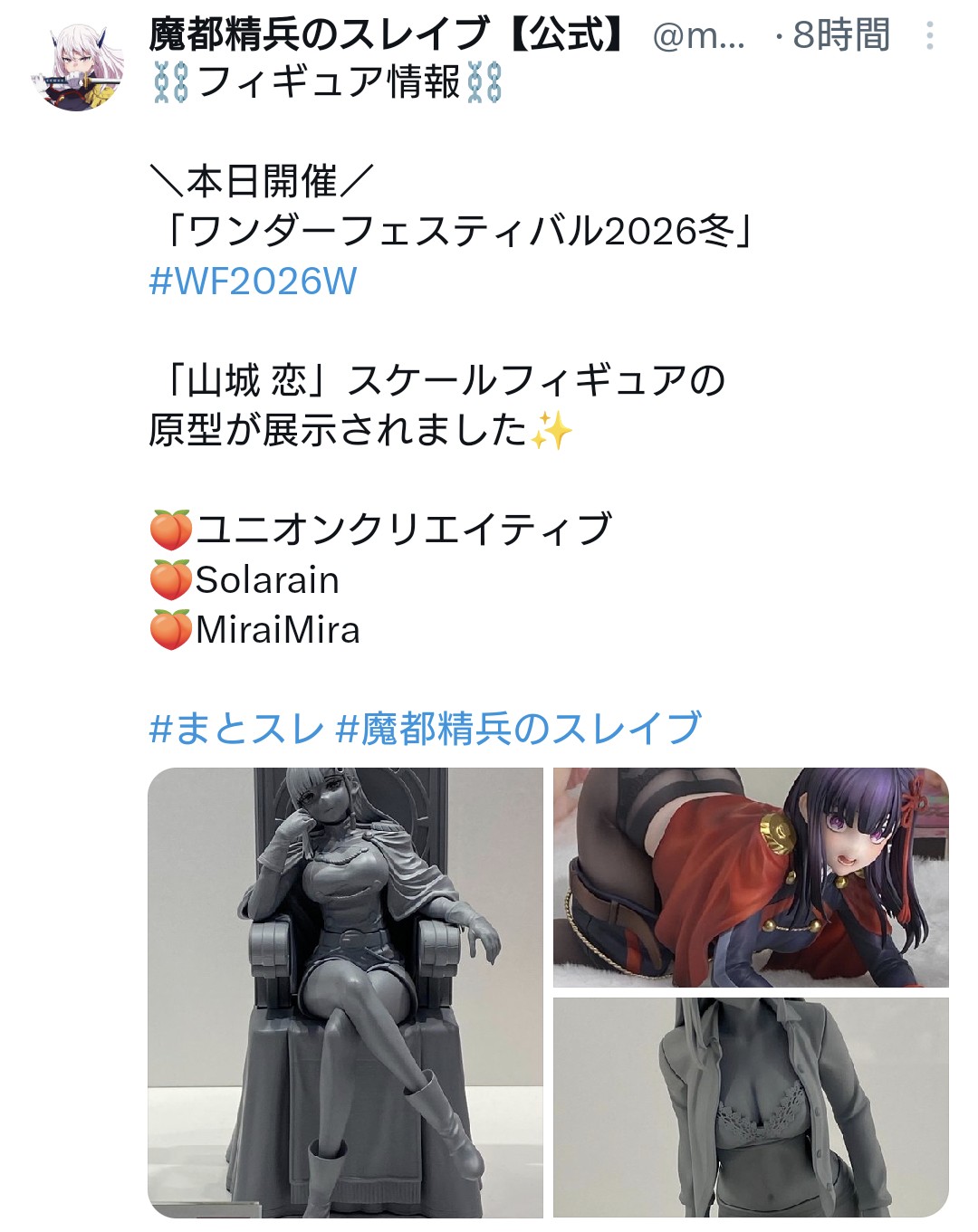Open the #魔都精兵のスレイブ hashtag
Image resolution: width=978 pixels, height=1232 pixels.
(x=519, y=729)
